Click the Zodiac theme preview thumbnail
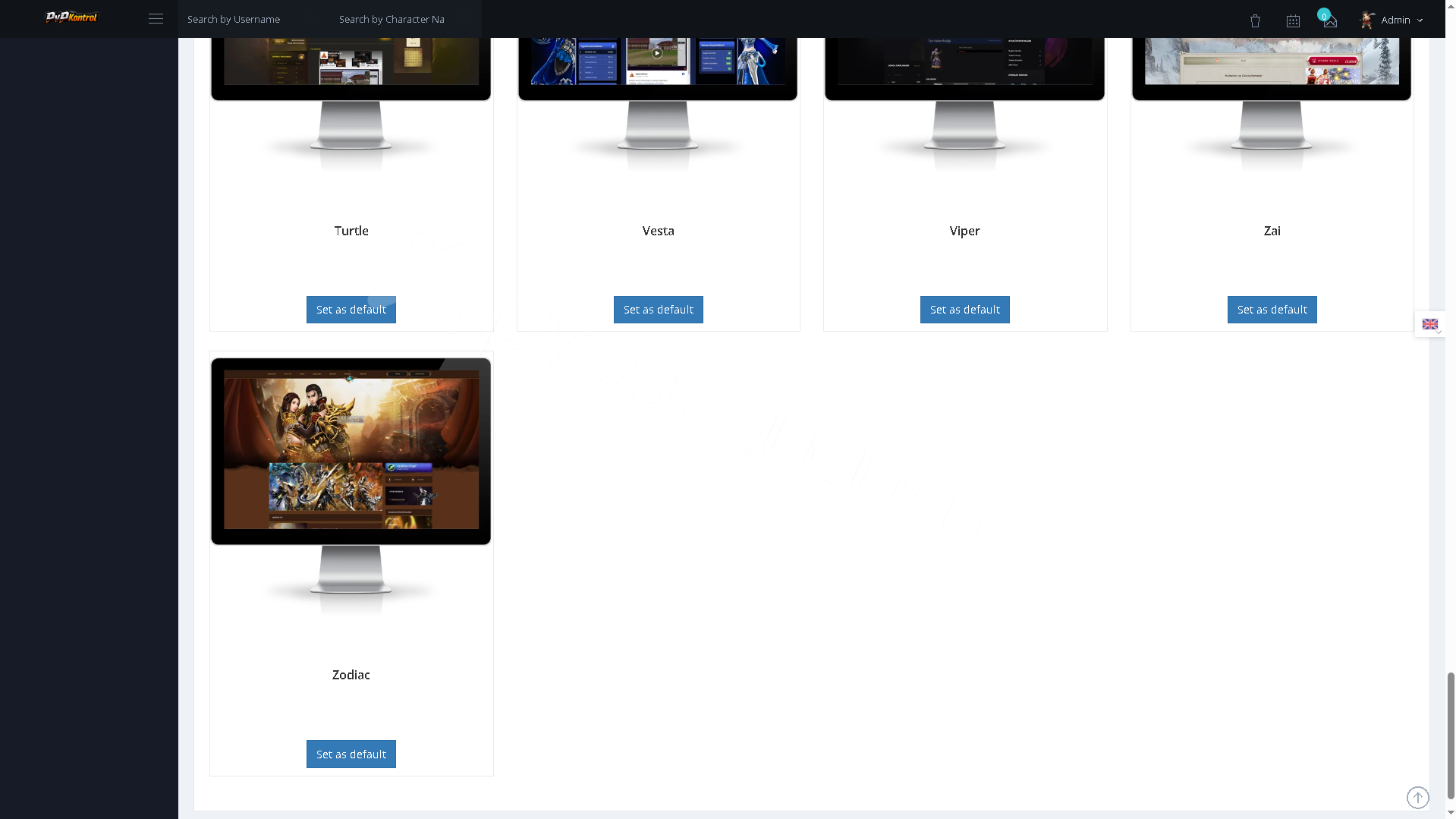The height and width of the screenshot is (819, 1456). [351, 486]
